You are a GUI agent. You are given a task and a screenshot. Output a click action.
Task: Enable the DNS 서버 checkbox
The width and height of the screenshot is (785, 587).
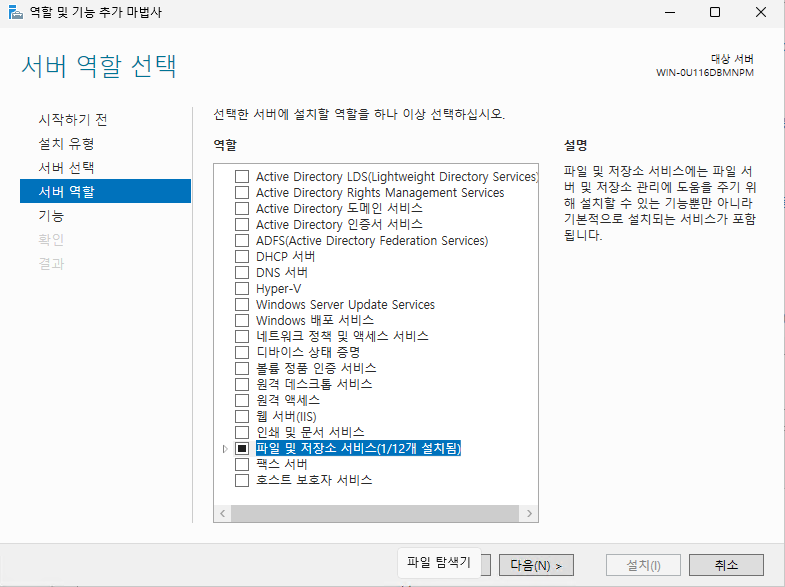pos(242,273)
